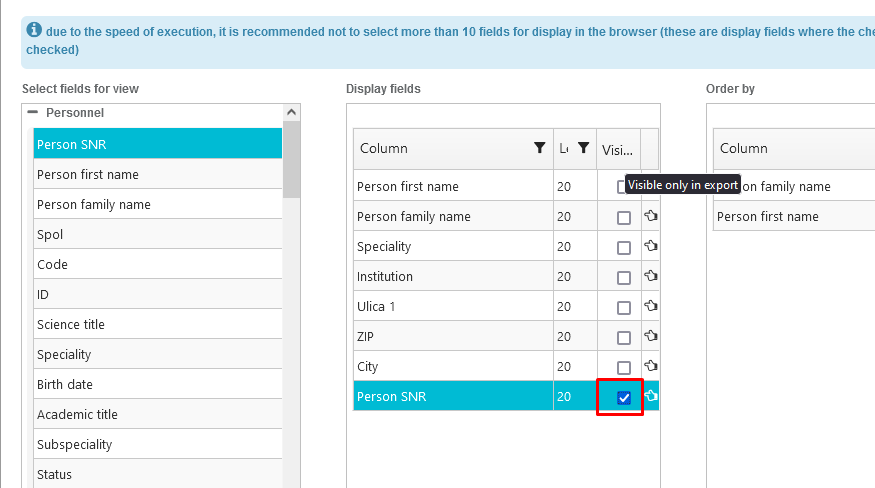The width and height of the screenshot is (875, 488).
Task: Click the hand icon in Institution row
Action: pyautogui.click(x=650, y=276)
